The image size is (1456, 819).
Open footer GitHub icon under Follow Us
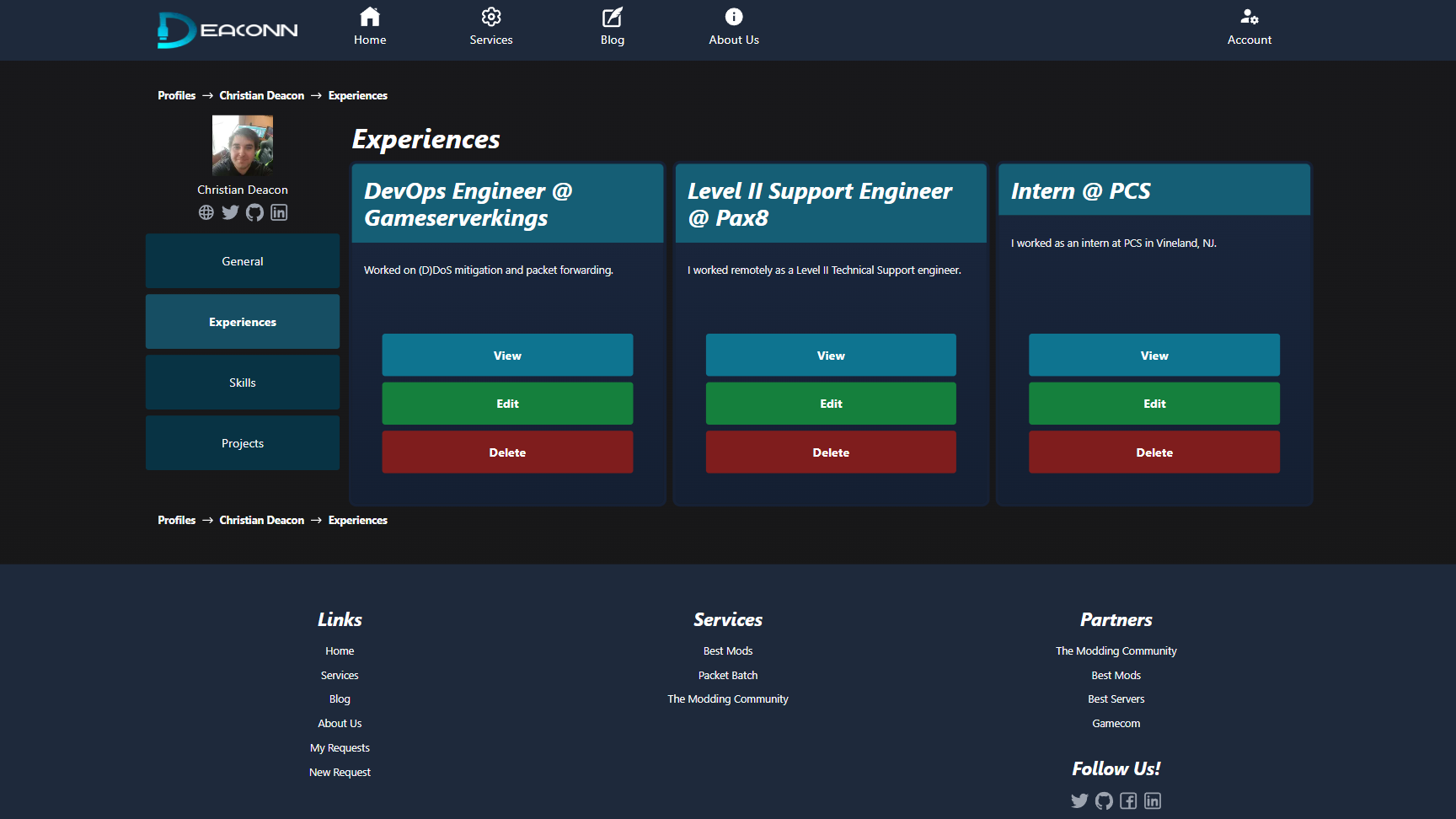click(1104, 800)
